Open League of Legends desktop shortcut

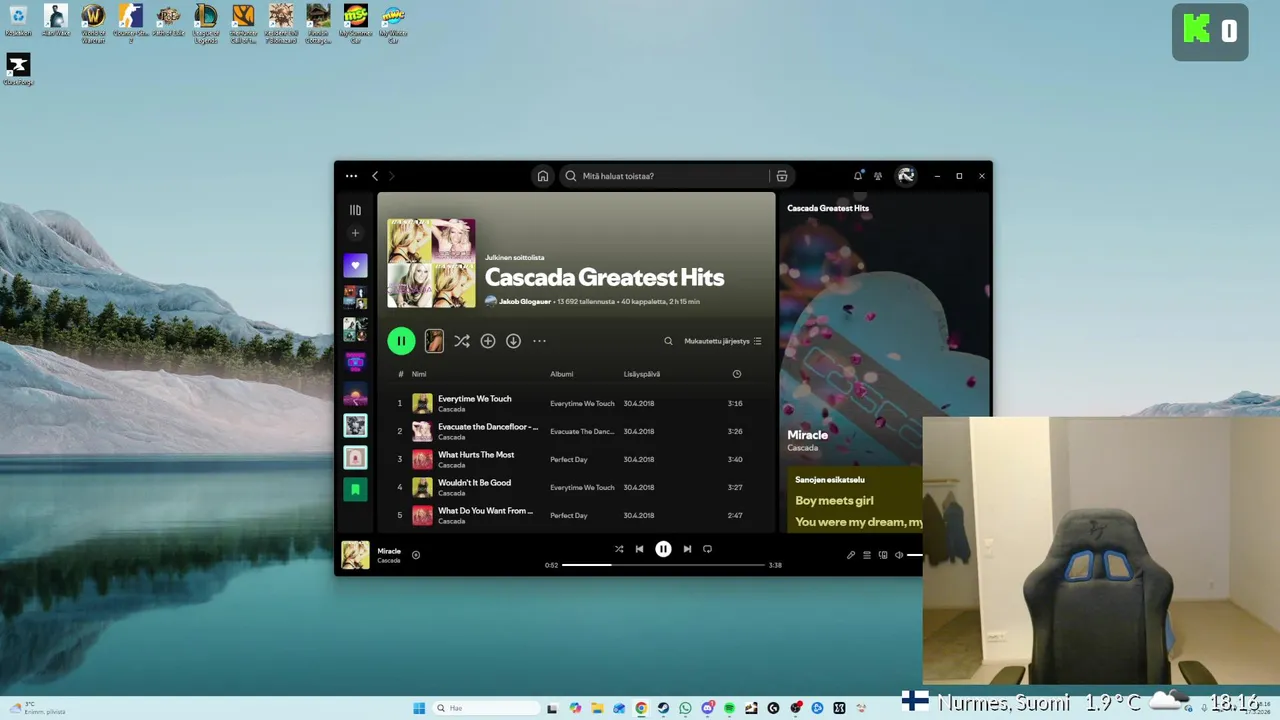(x=206, y=23)
